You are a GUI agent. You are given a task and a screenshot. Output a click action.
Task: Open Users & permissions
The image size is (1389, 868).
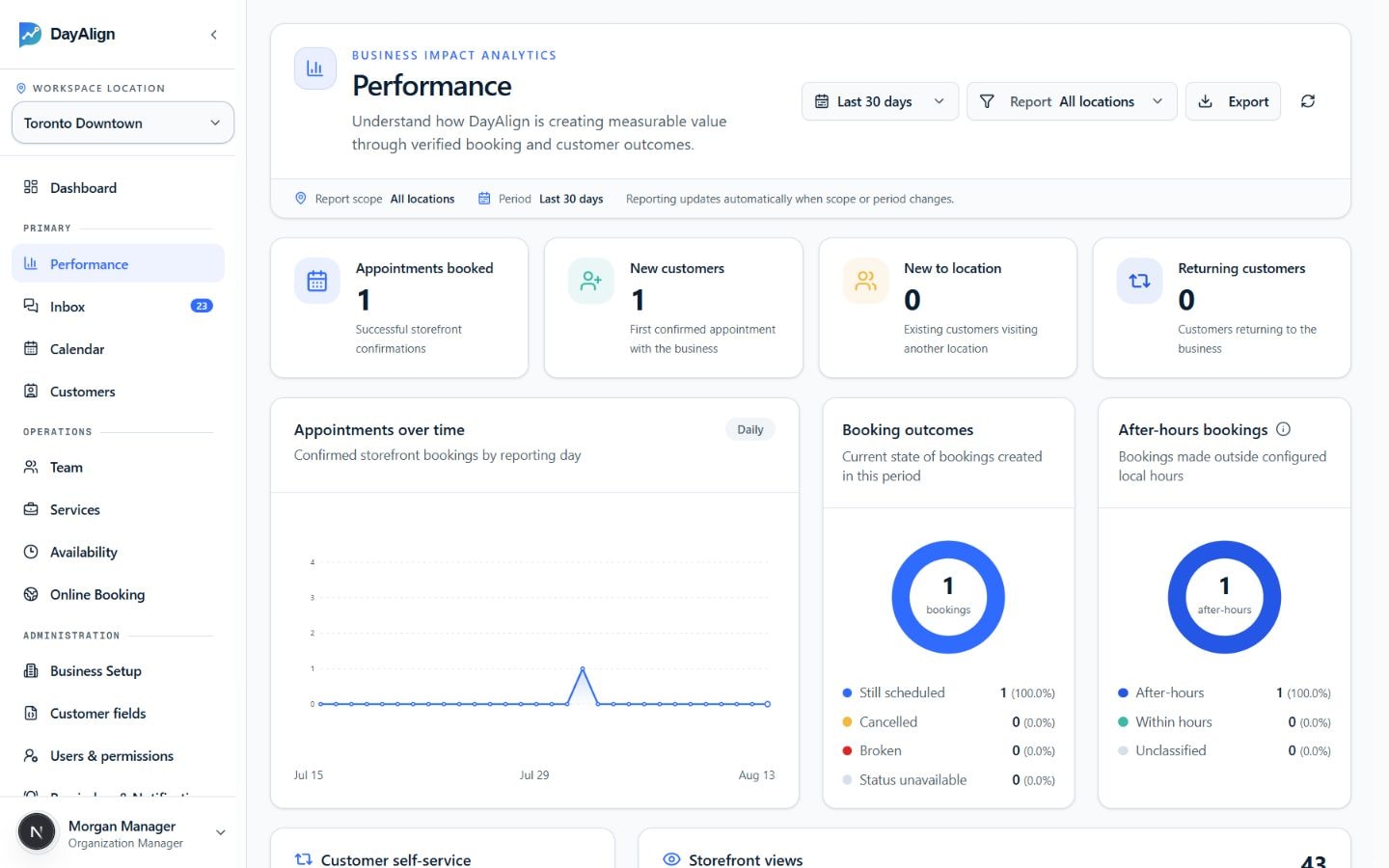pos(118,755)
